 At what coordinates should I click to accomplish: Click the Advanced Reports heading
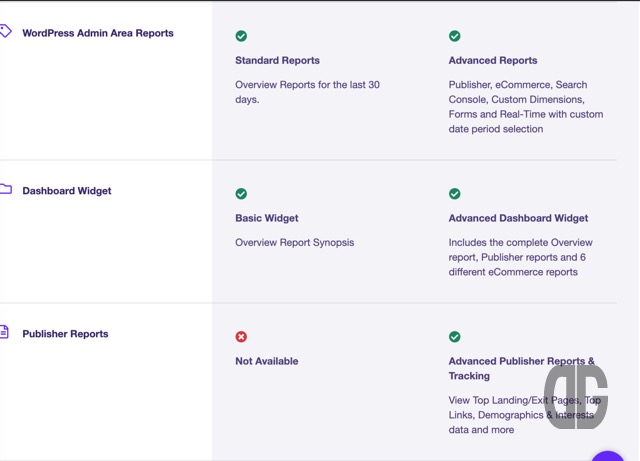pos(493,60)
